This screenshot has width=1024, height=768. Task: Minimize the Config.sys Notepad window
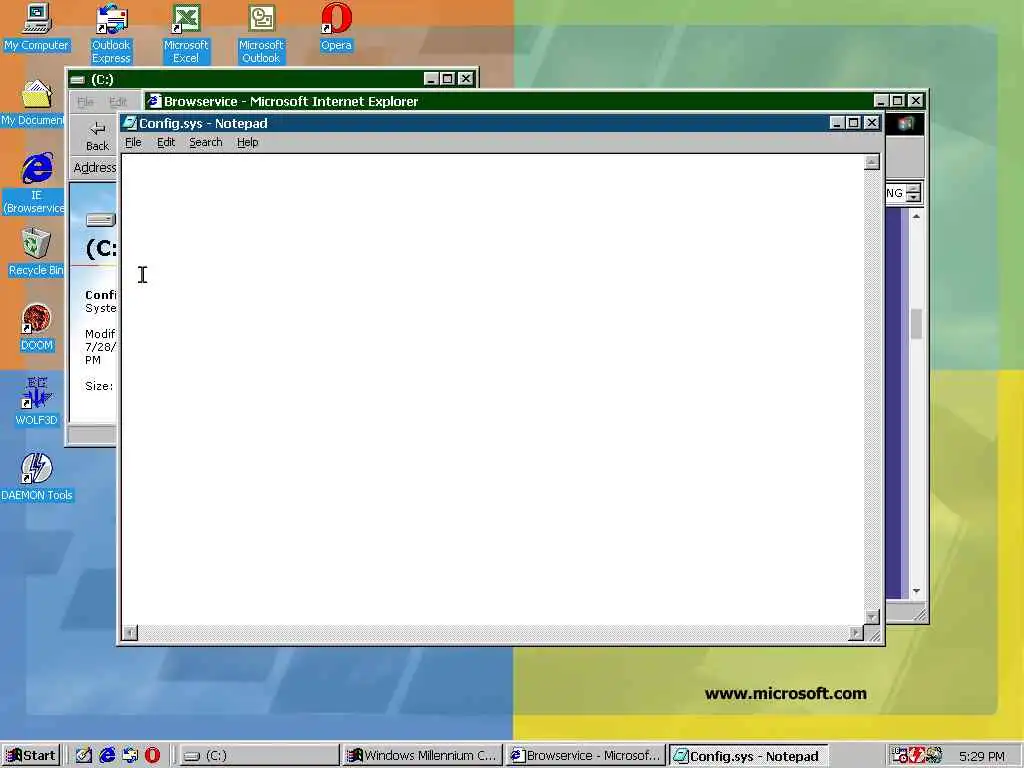tap(837, 123)
